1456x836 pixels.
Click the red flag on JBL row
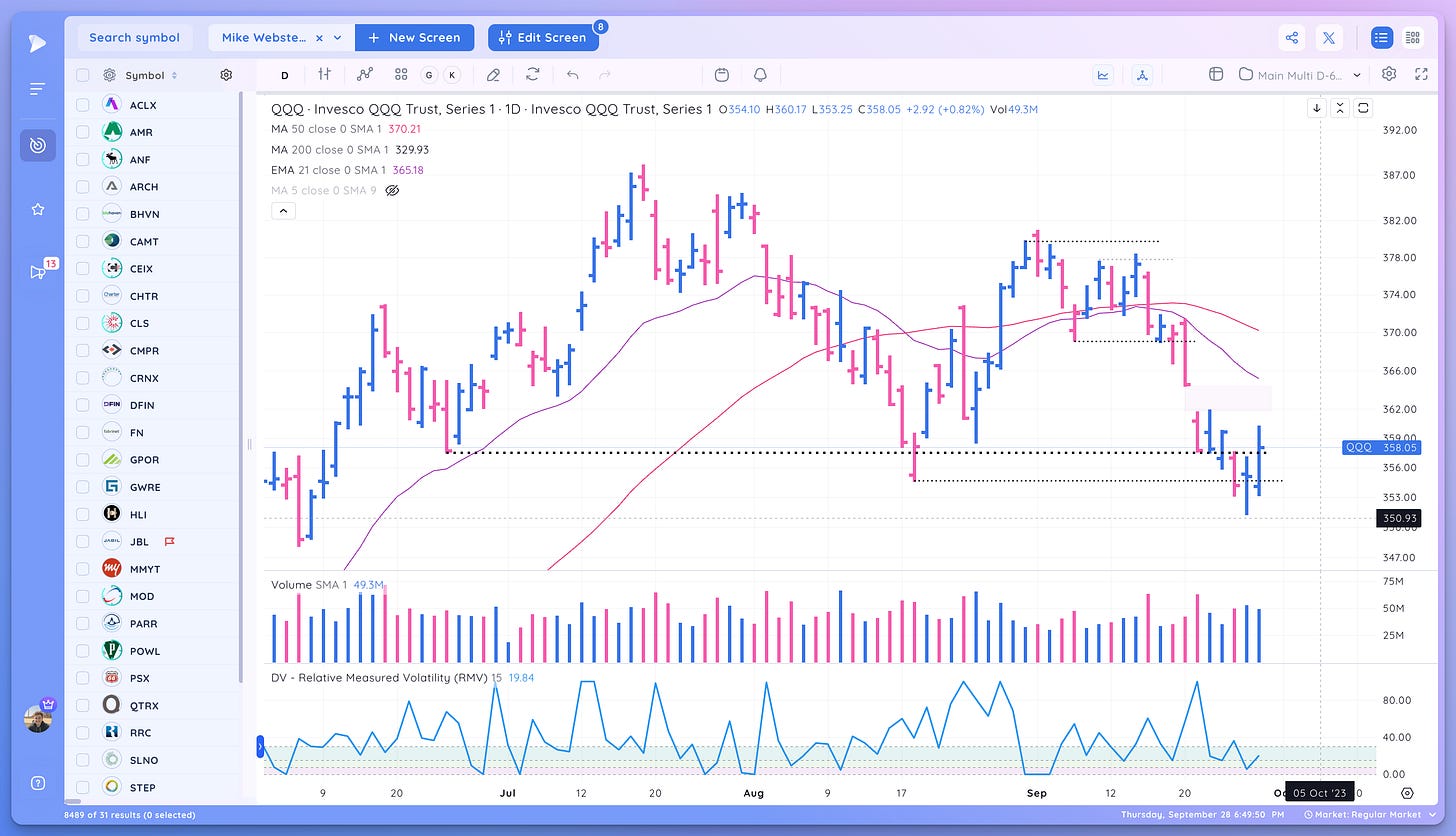point(170,542)
